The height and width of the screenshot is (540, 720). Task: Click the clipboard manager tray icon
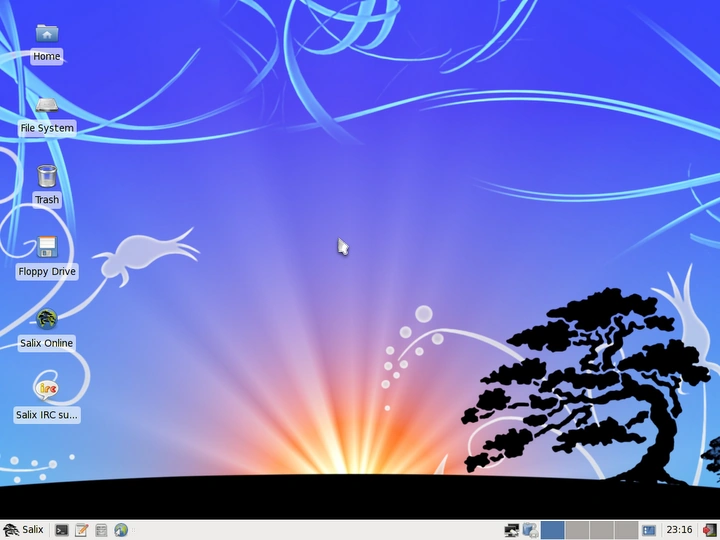click(x=530, y=530)
